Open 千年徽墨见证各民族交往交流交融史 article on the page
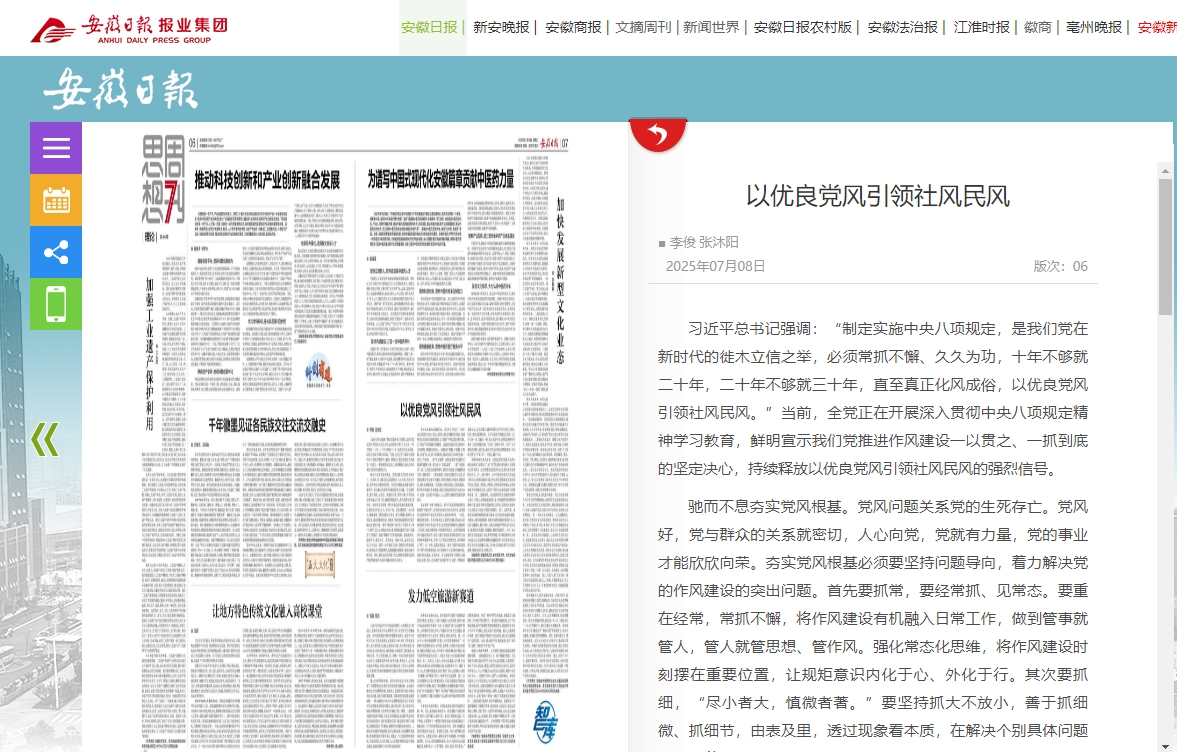Viewport: 1177px width, 752px height. pyautogui.click(x=267, y=425)
